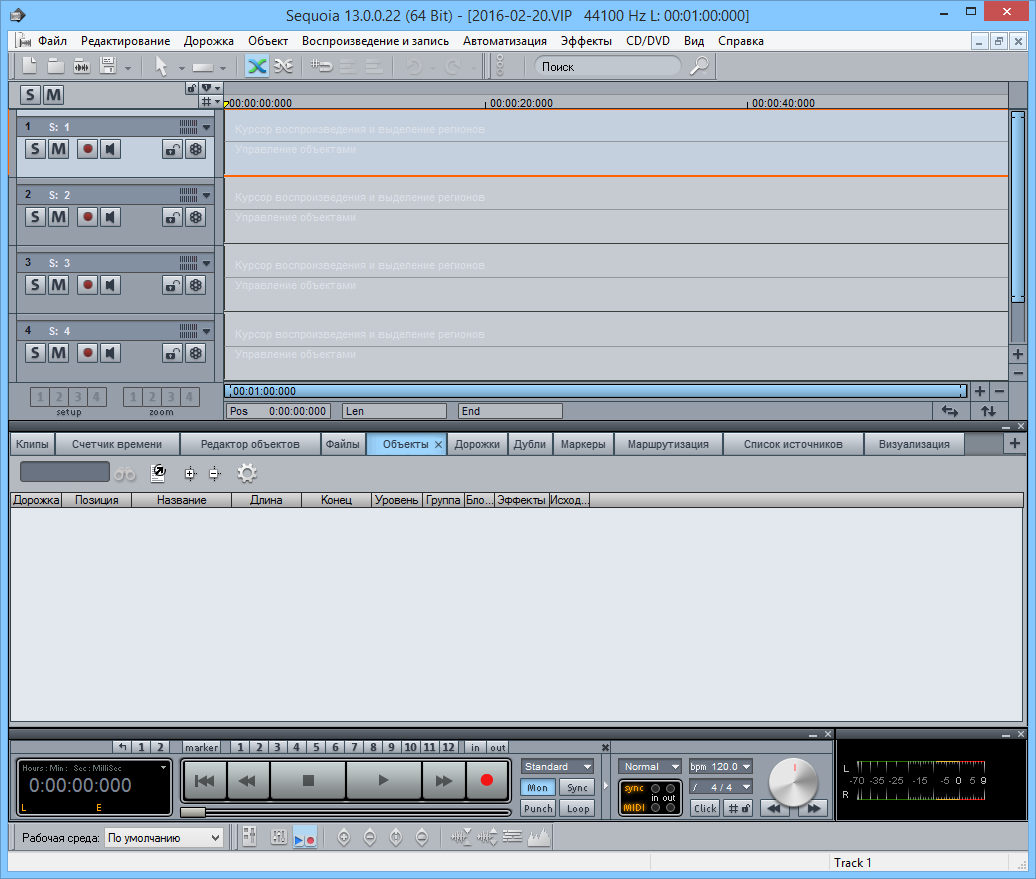The height and width of the screenshot is (879, 1036).
Task: Select the mouse pointer tool
Action: 161,67
